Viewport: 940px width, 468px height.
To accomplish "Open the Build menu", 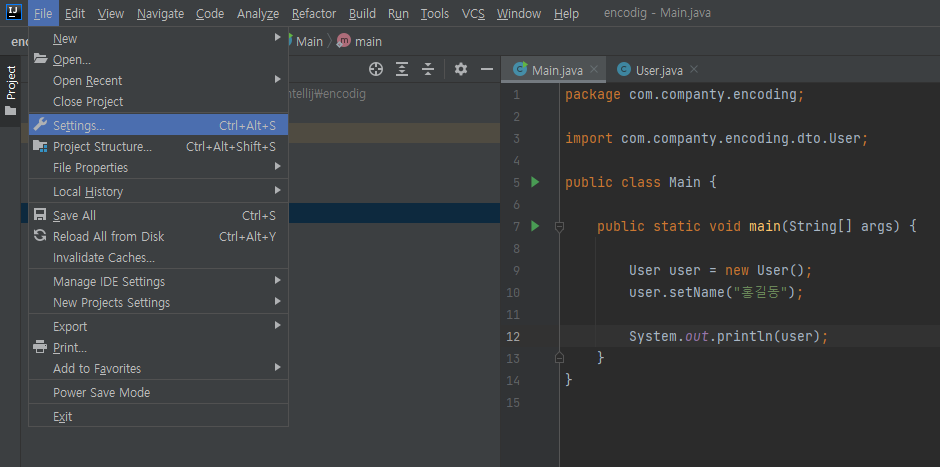I will coord(362,13).
